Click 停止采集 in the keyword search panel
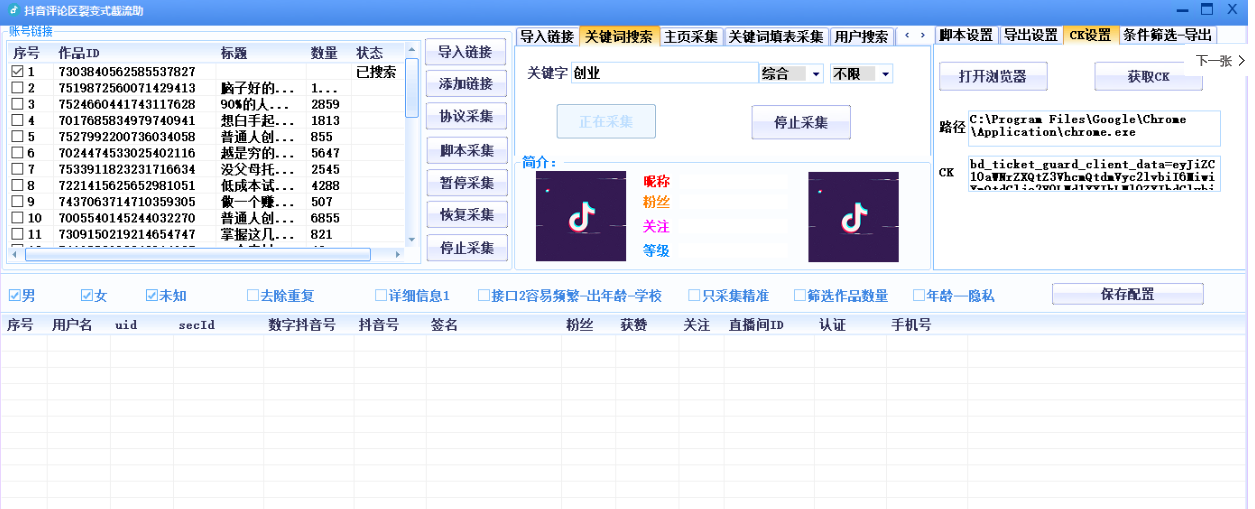 coord(801,122)
